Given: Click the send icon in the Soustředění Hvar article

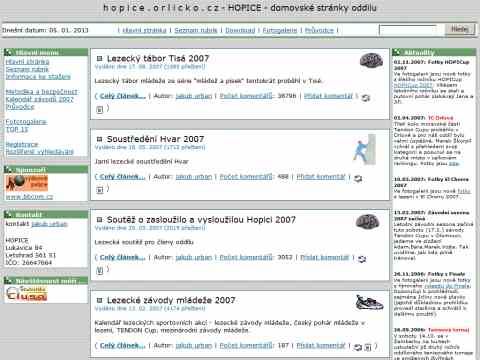Looking at the screenshot, I should 358,178.
